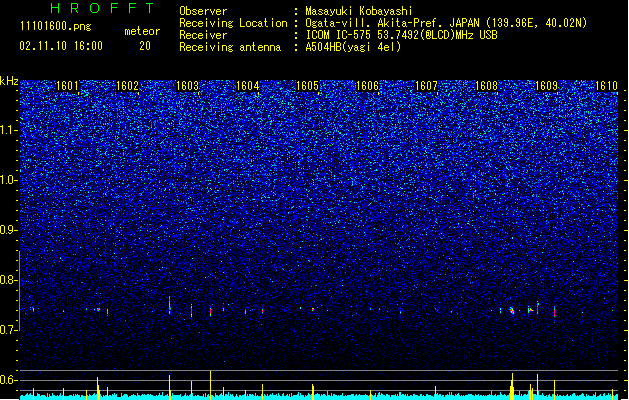Click the receiver ICOM IC-575 text

click(401, 35)
